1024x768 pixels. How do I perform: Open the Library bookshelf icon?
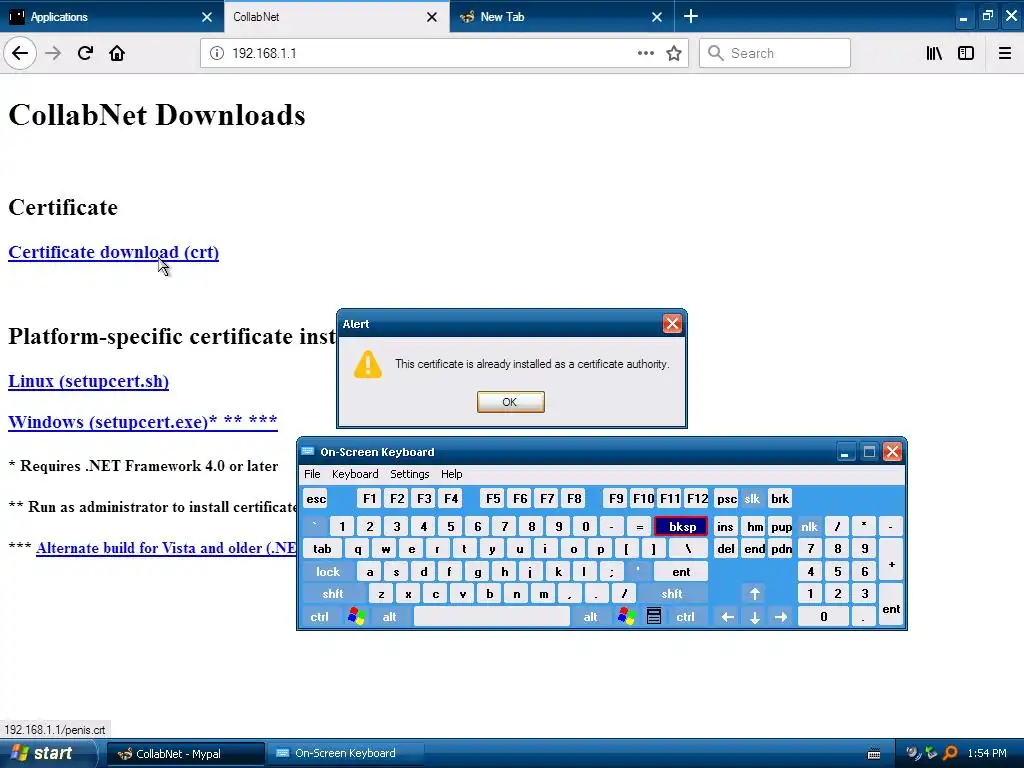click(934, 53)
